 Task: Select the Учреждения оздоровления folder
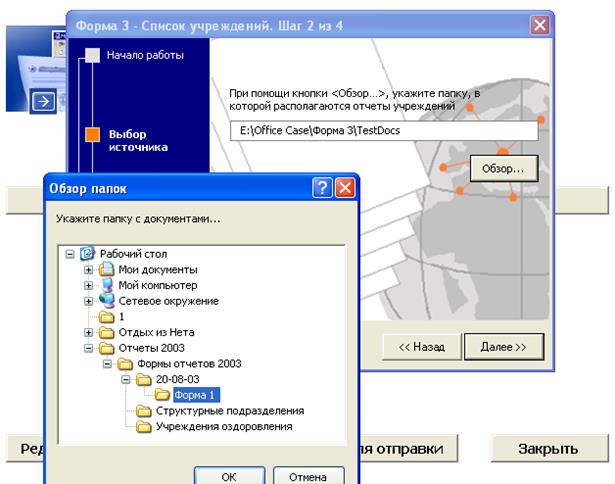224,426
